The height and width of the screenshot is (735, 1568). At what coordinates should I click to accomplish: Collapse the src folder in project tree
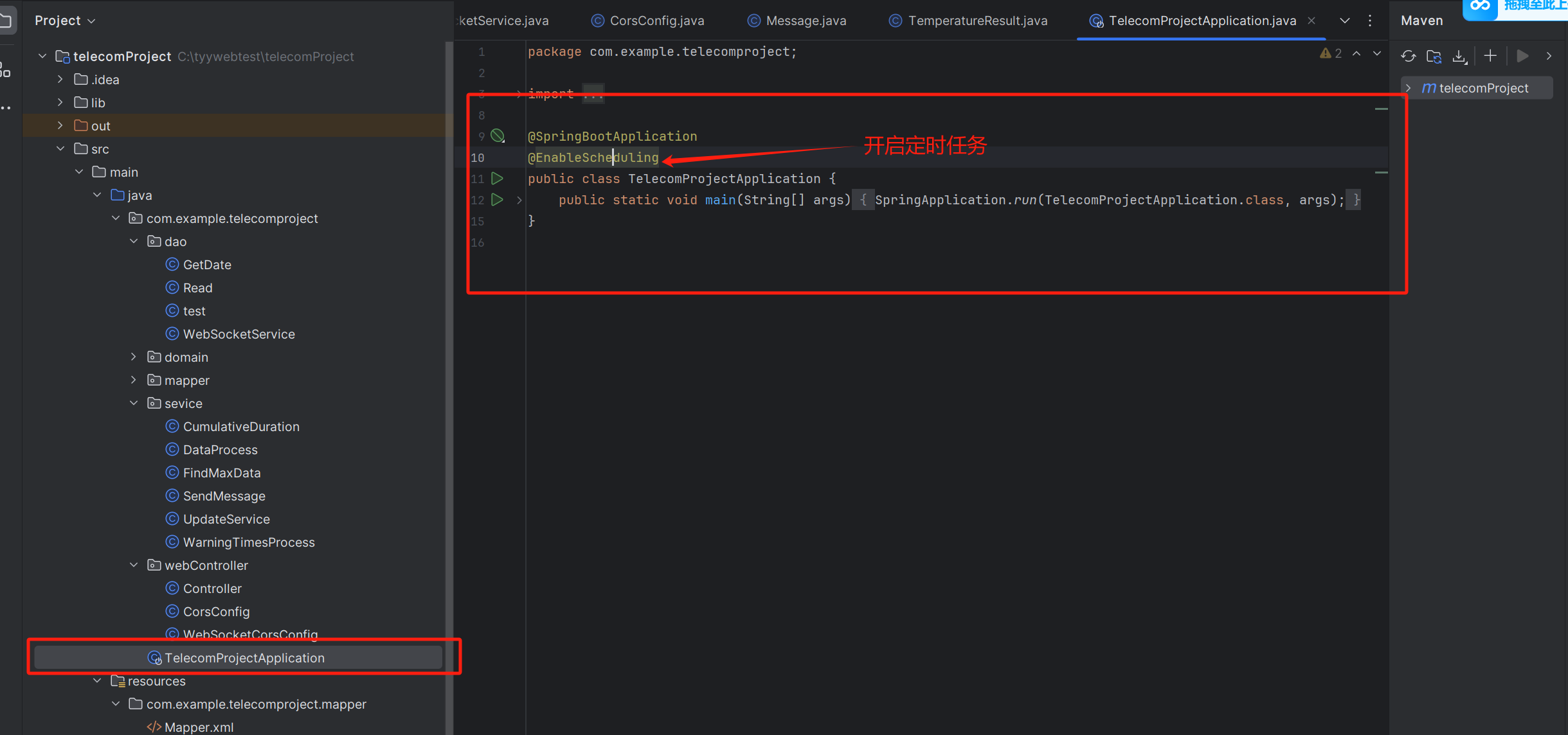tap(60, 148)
